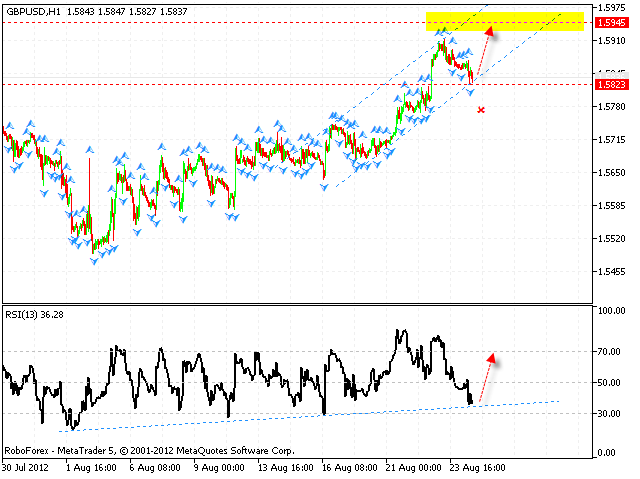The height and width of the screenshot is (479, 640).
Task: Select the blue dashed RSI support trendline
Action: click(x=300, y=413)
